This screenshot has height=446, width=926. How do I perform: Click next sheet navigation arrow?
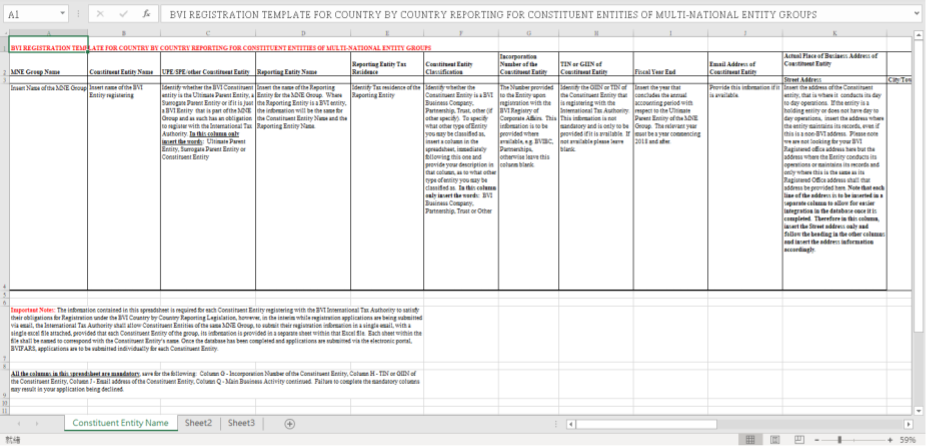tap(37, 424)
